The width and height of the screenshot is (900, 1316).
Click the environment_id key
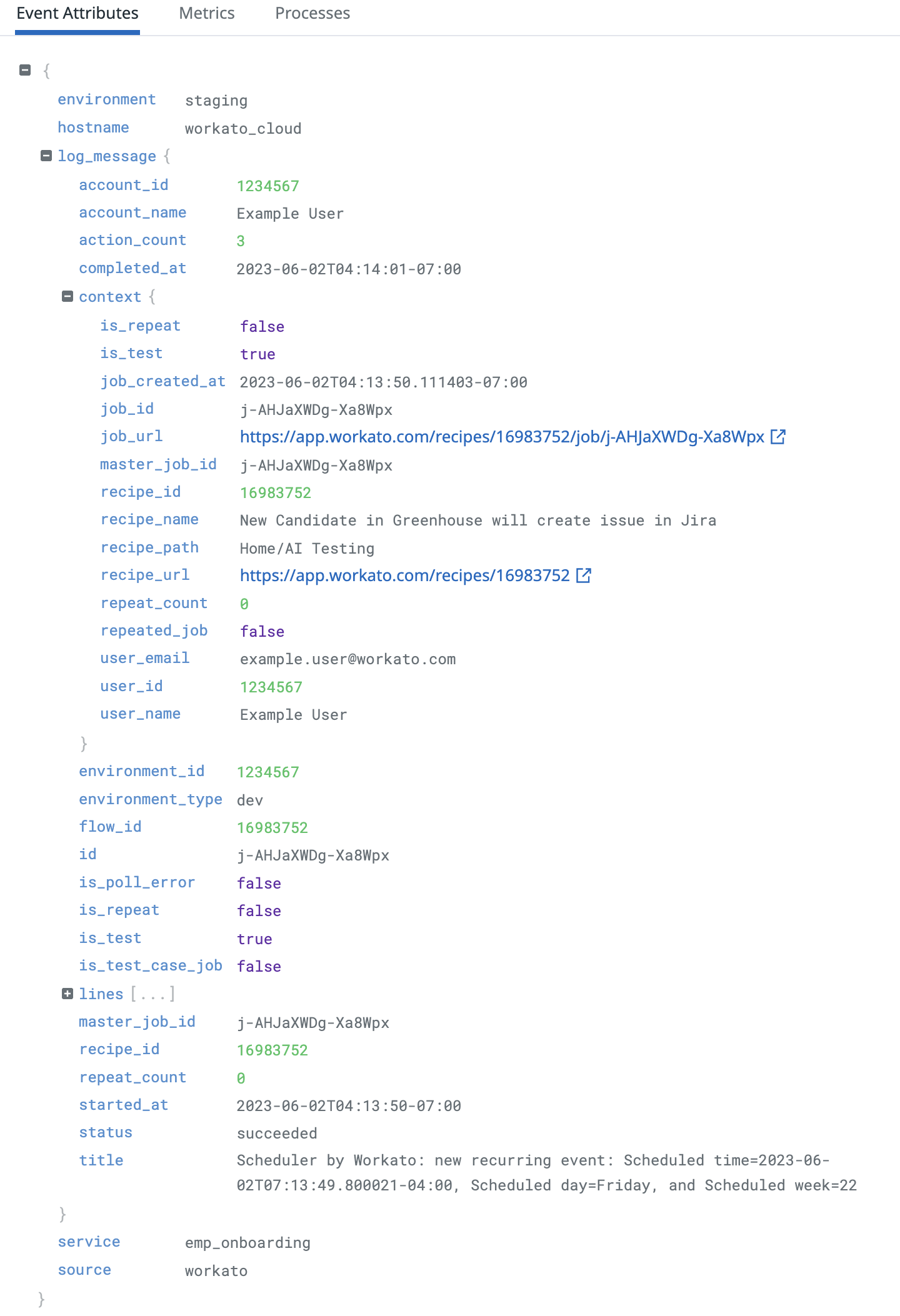point(142,771)
